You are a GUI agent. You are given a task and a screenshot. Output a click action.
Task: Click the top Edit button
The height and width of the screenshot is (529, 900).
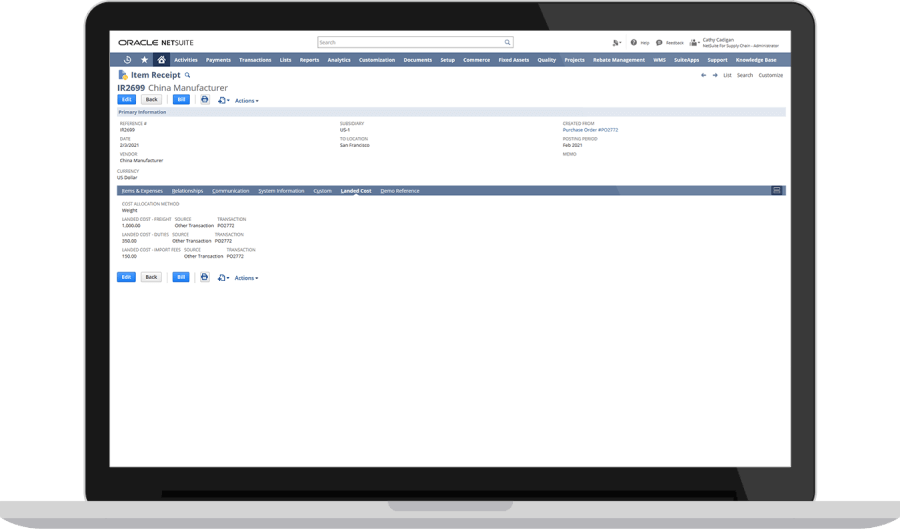tap(126, 100)
